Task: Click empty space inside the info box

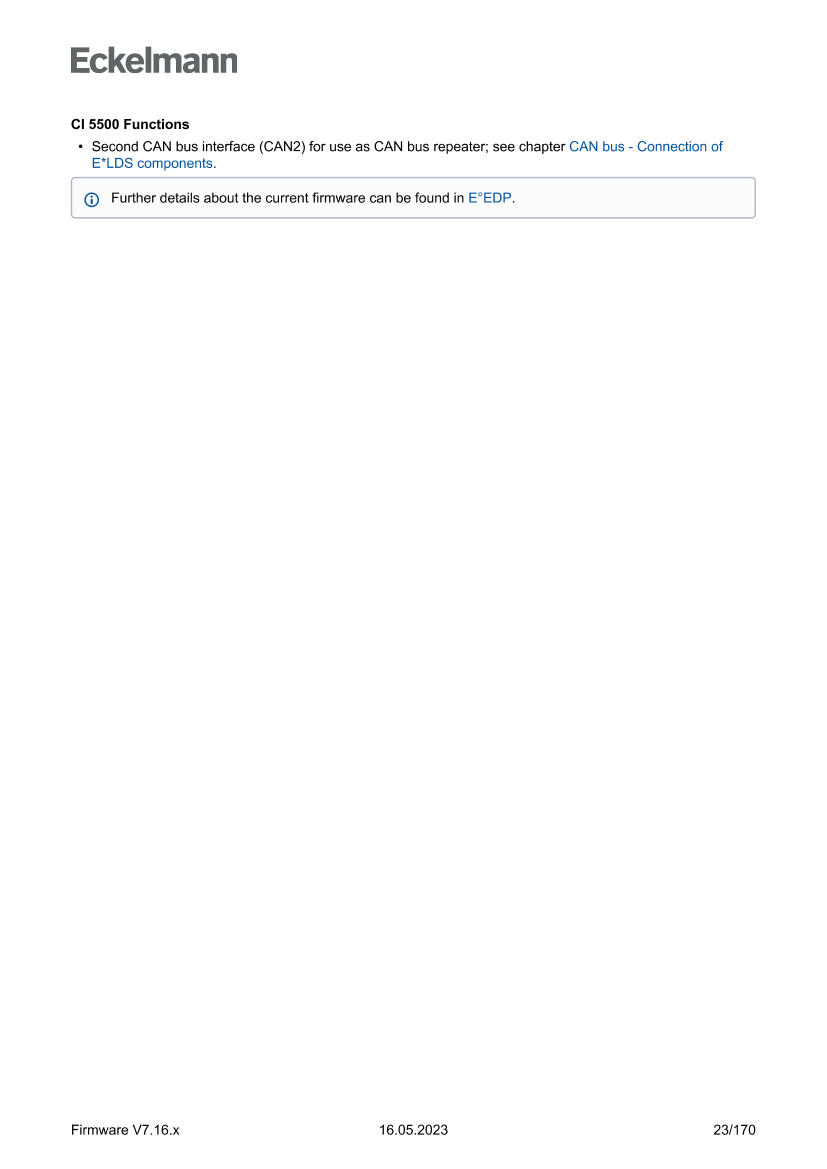Action: [634, 198]
